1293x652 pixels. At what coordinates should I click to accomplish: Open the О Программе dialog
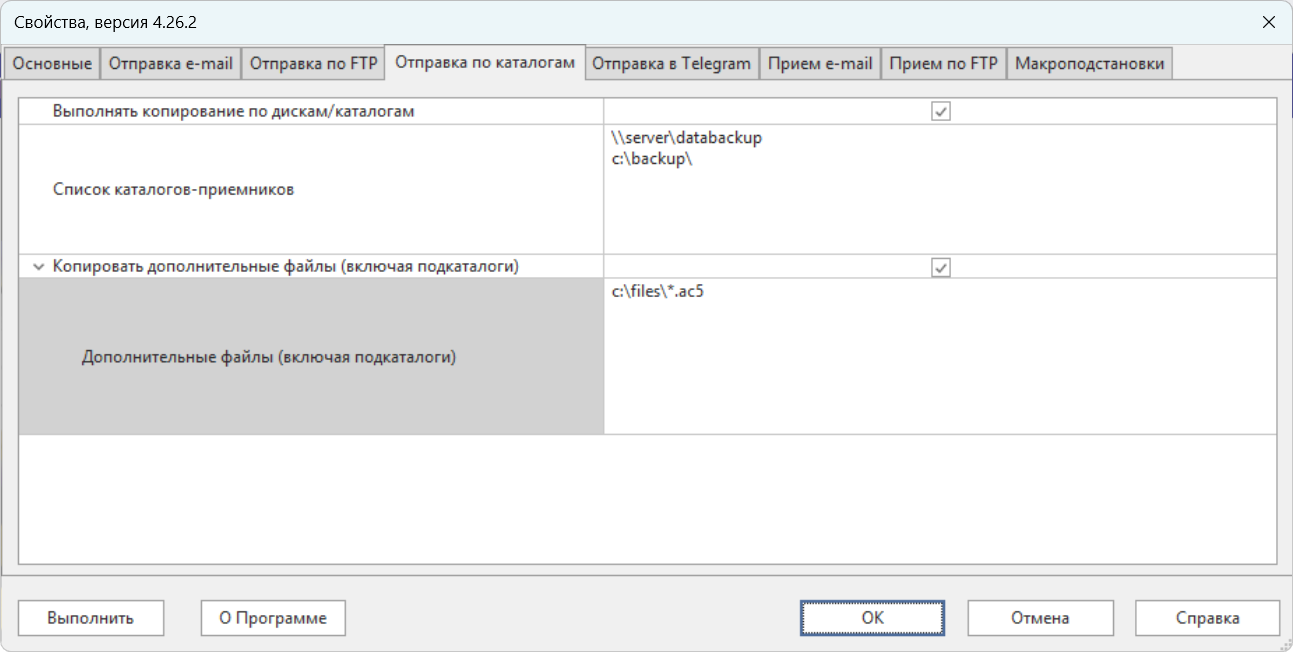(273, 618)
